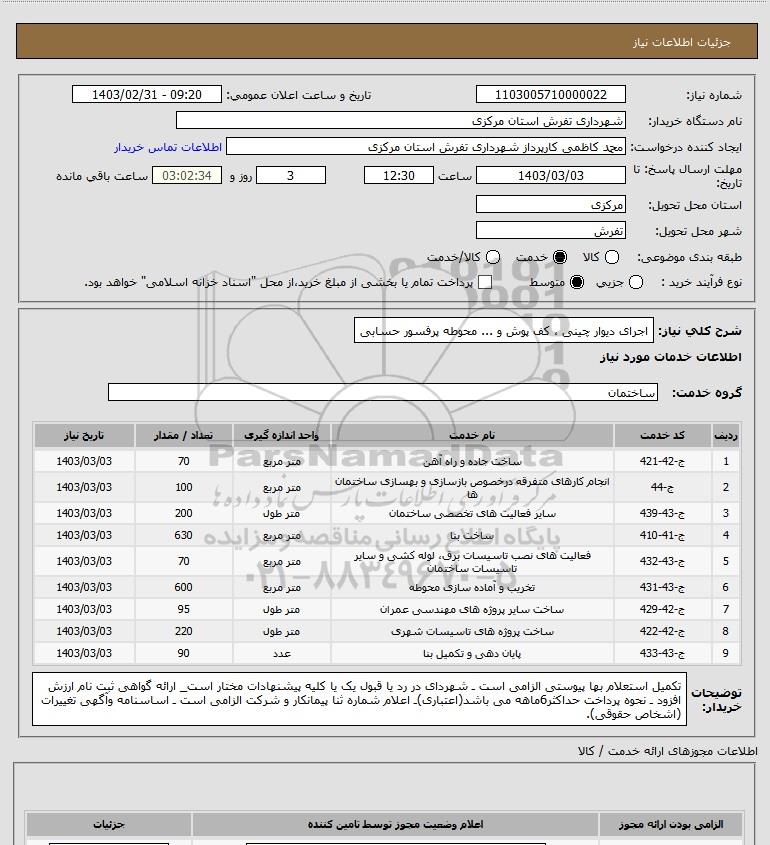Select the خدمت radio button
This screenshot has width=770, height=845.
coord(560,258)
